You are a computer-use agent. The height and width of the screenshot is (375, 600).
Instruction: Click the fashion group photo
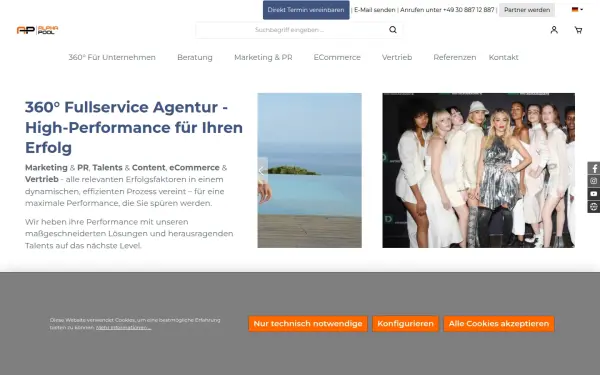(x=478, y=170)
